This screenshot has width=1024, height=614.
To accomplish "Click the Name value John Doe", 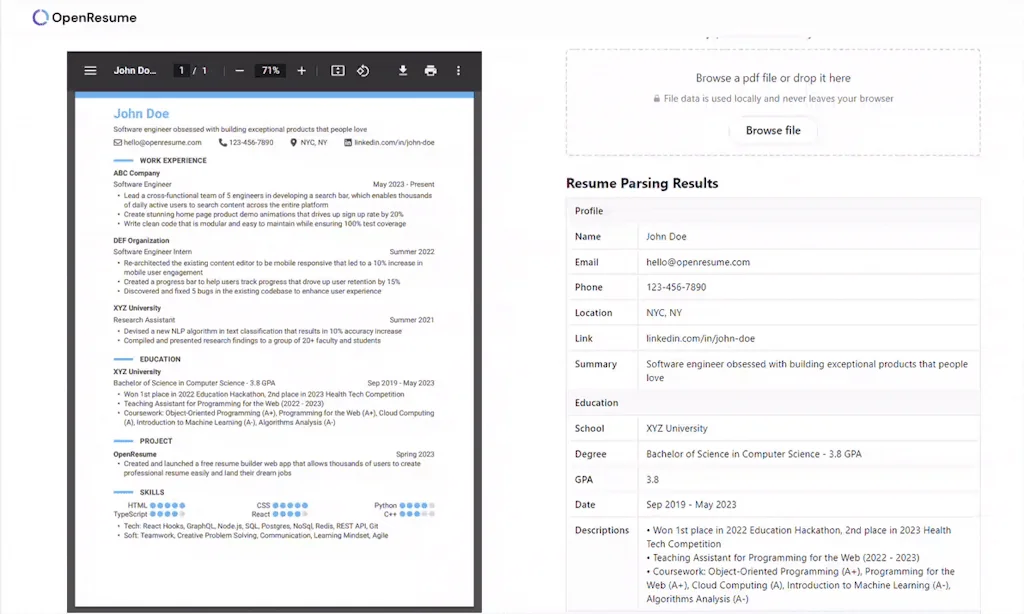I will [x=667, y=236].
